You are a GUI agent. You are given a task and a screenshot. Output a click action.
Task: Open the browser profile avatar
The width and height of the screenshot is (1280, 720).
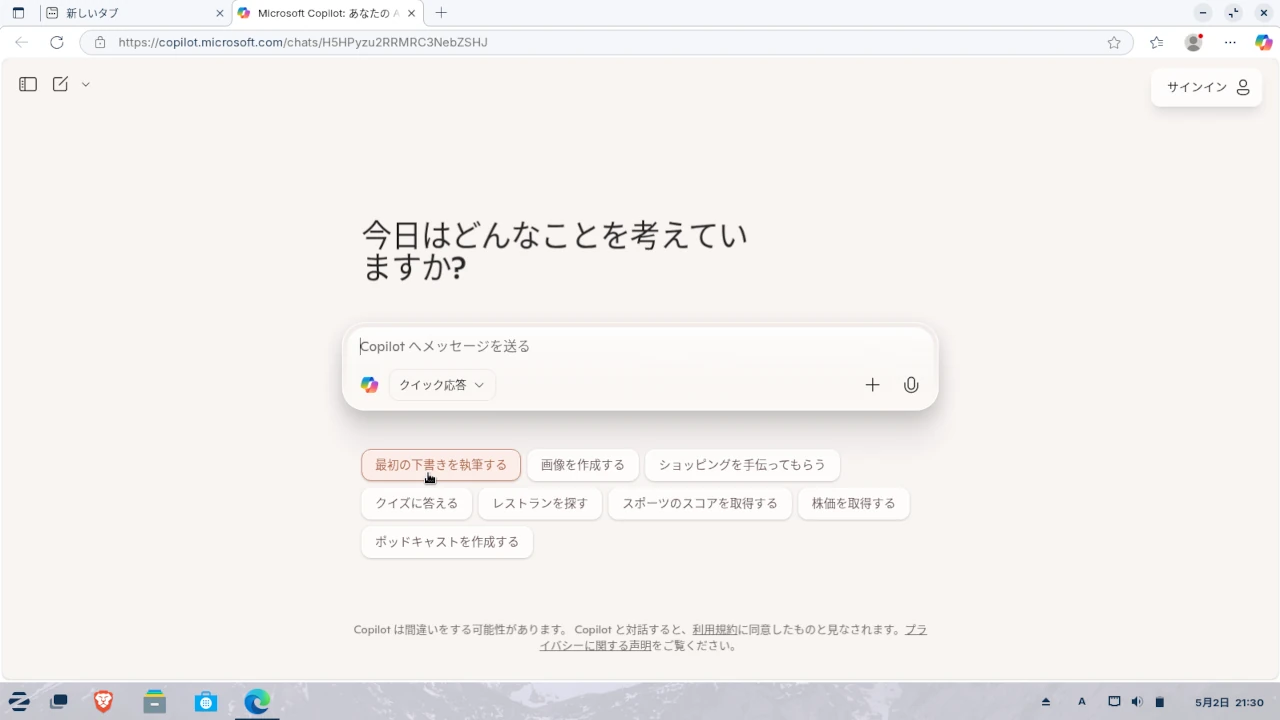pos(1194,42)
